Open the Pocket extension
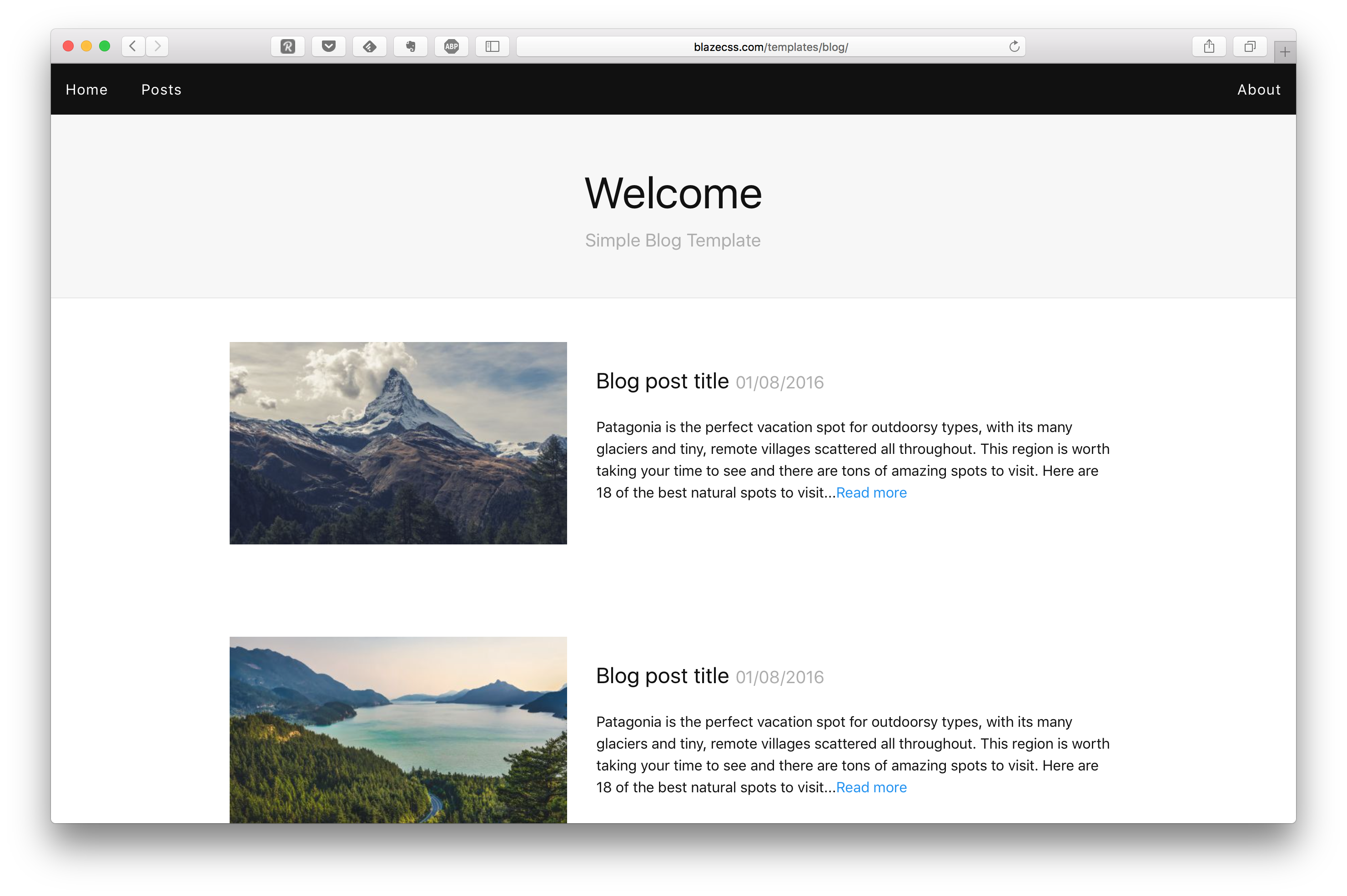The width and height of the screenshot is (1347, 896). coord(328,46)
